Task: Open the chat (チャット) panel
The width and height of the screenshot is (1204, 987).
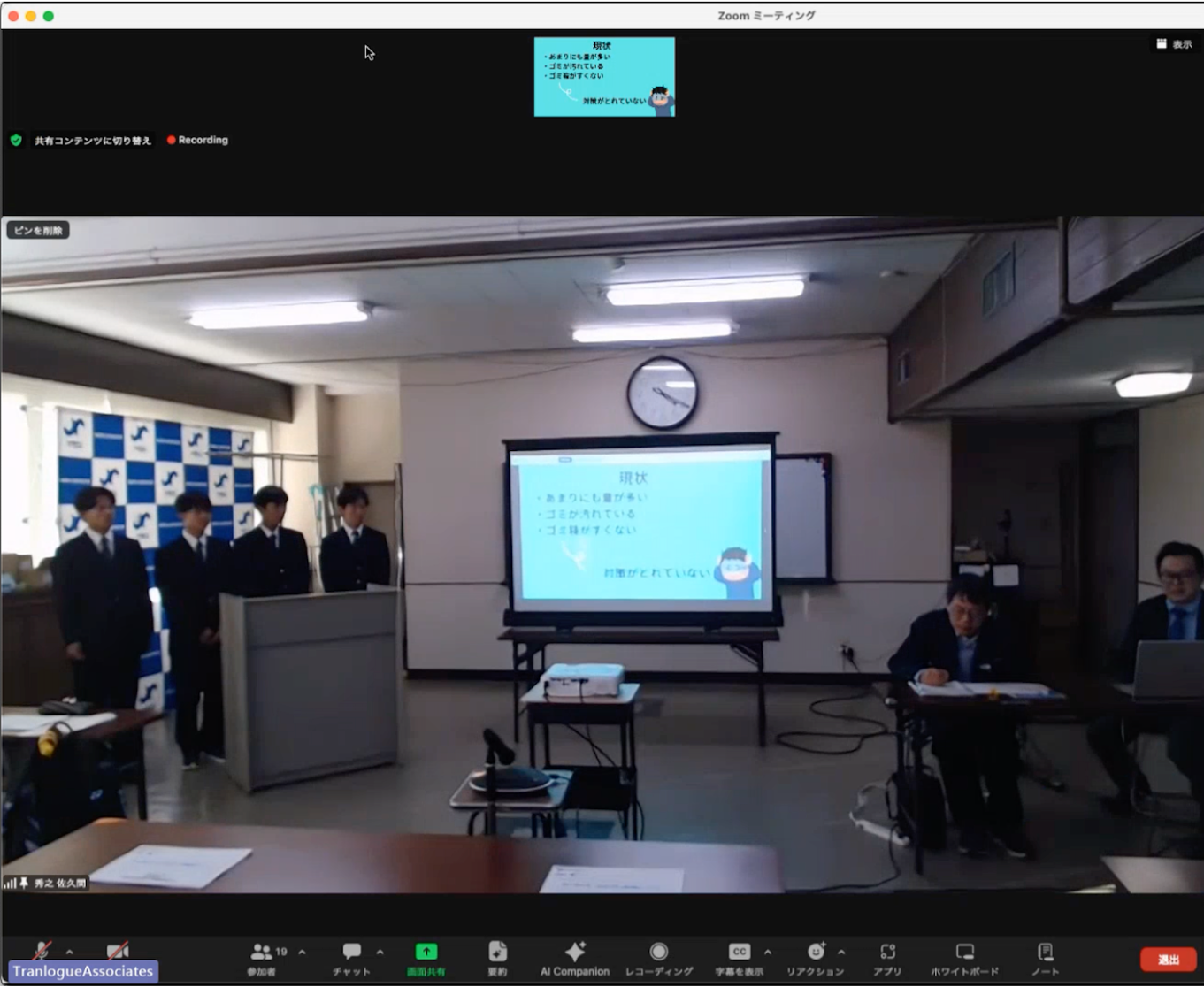Action: (x=351, y=958)
